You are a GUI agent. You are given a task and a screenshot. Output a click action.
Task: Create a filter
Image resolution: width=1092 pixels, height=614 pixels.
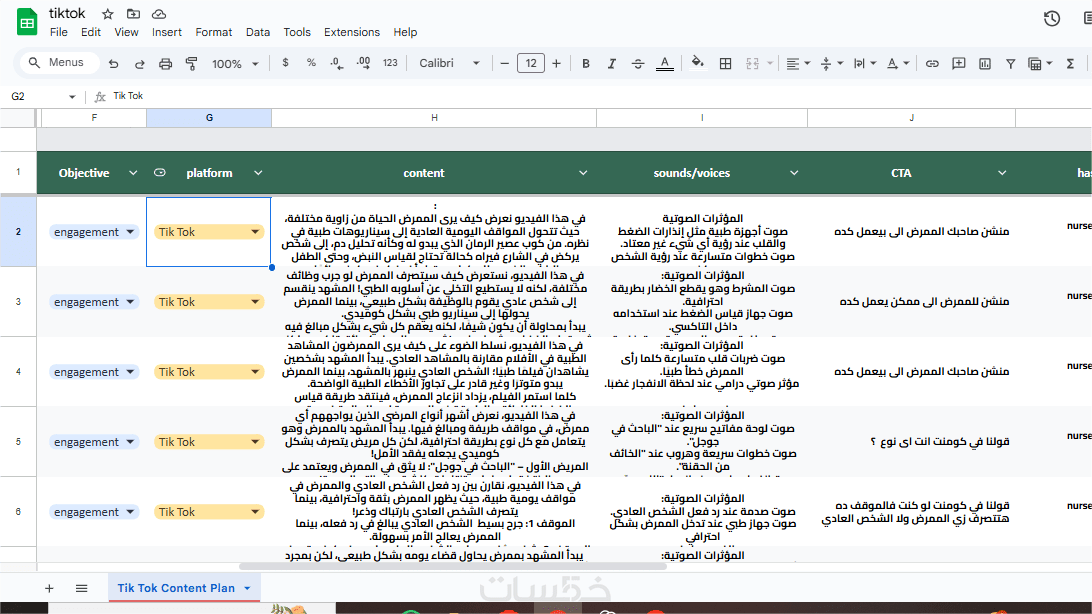pyautogui.click(x=1011, y=63)
